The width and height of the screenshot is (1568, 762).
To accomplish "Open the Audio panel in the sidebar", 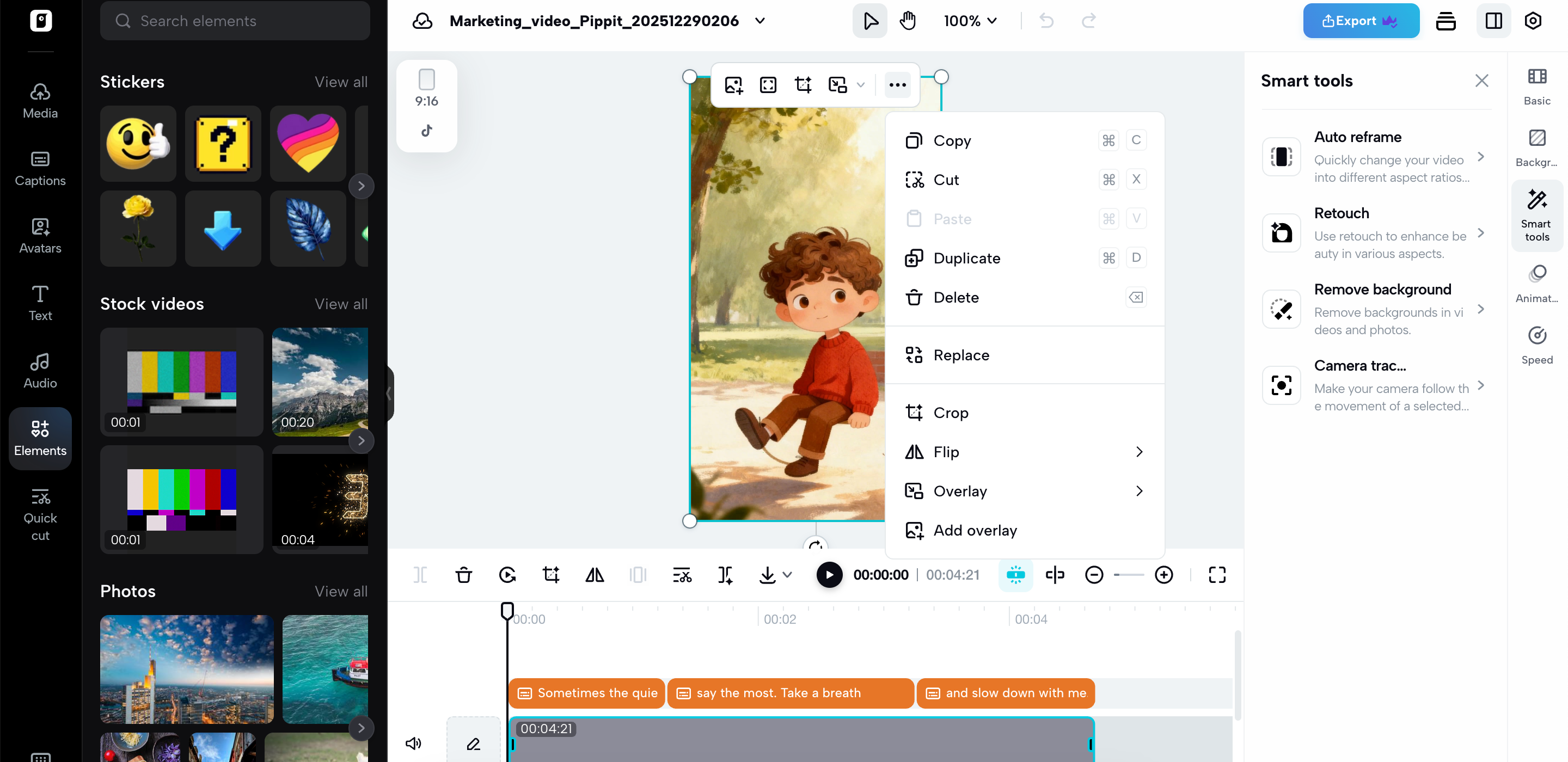I will coord(40,370).
